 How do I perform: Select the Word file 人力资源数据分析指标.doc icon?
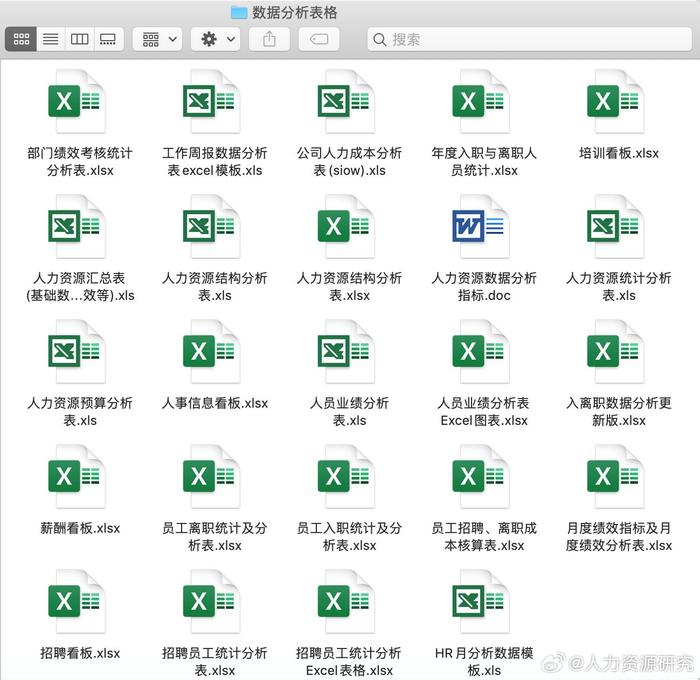point(481,227)
